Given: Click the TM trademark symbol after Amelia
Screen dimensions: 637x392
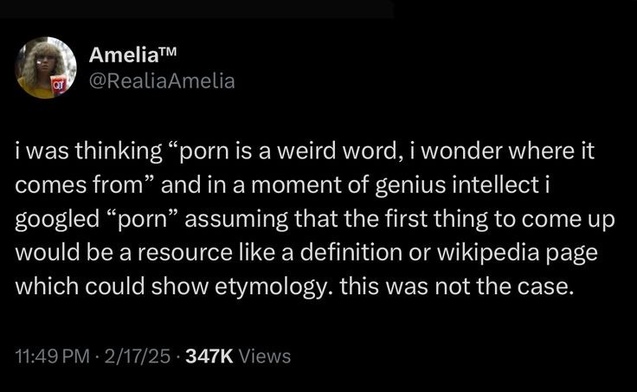Looking at the screenshot, I should [x=169, y=51].
